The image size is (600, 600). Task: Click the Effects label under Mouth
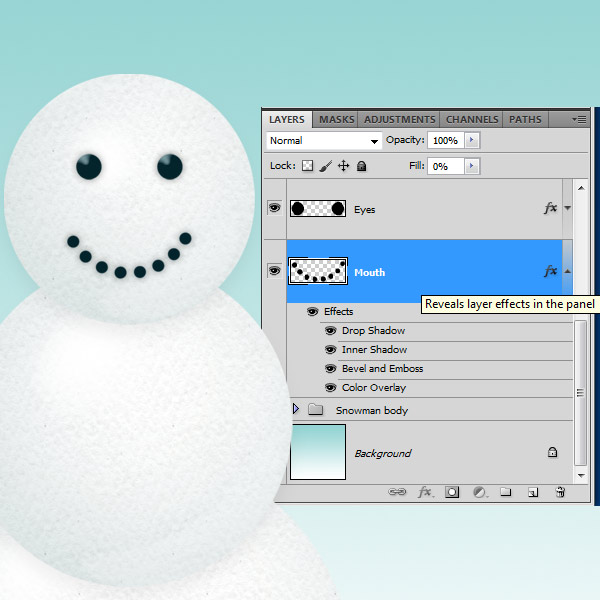click(x=339, y=311)
